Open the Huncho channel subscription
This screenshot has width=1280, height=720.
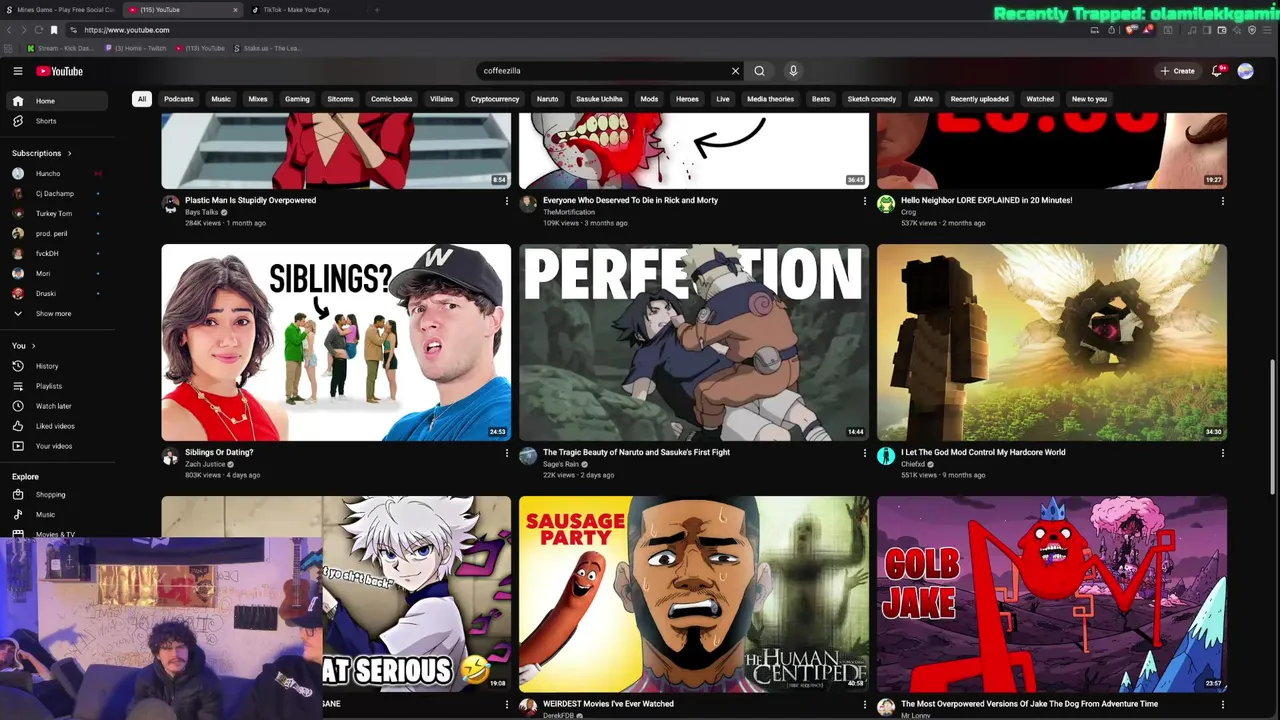57,173
